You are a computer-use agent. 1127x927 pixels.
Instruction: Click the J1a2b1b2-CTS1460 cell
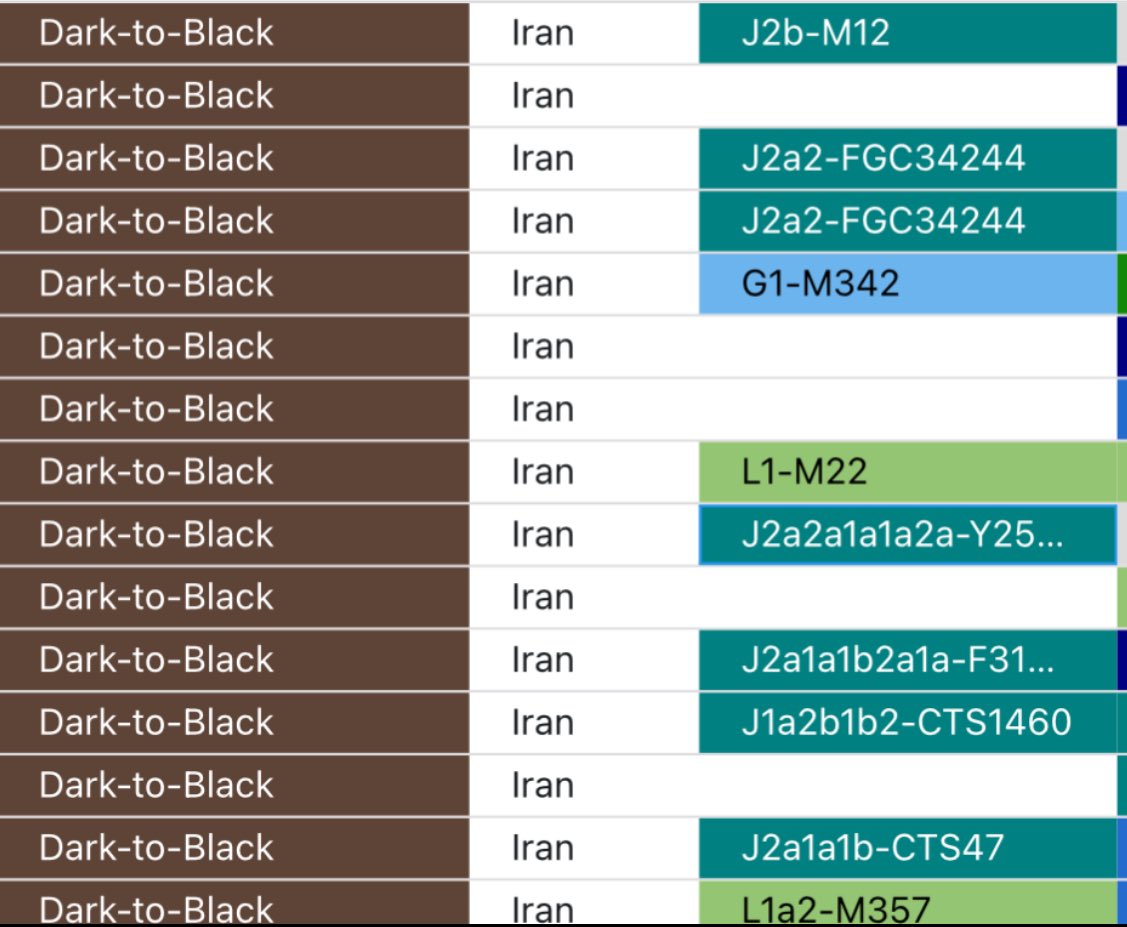tap(908, 722)
